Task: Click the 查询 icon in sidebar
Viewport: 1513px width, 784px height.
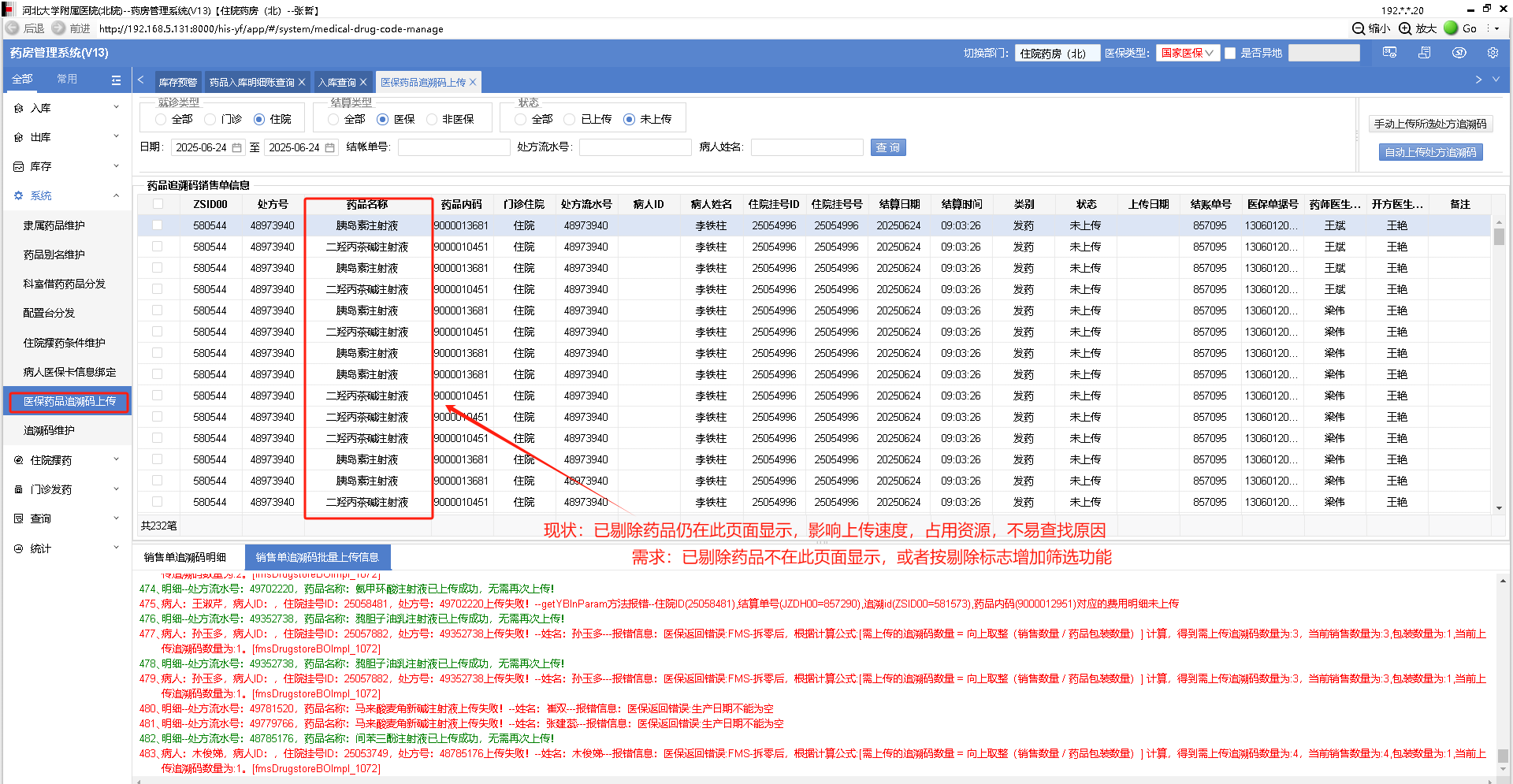Action: pos(19,518)
